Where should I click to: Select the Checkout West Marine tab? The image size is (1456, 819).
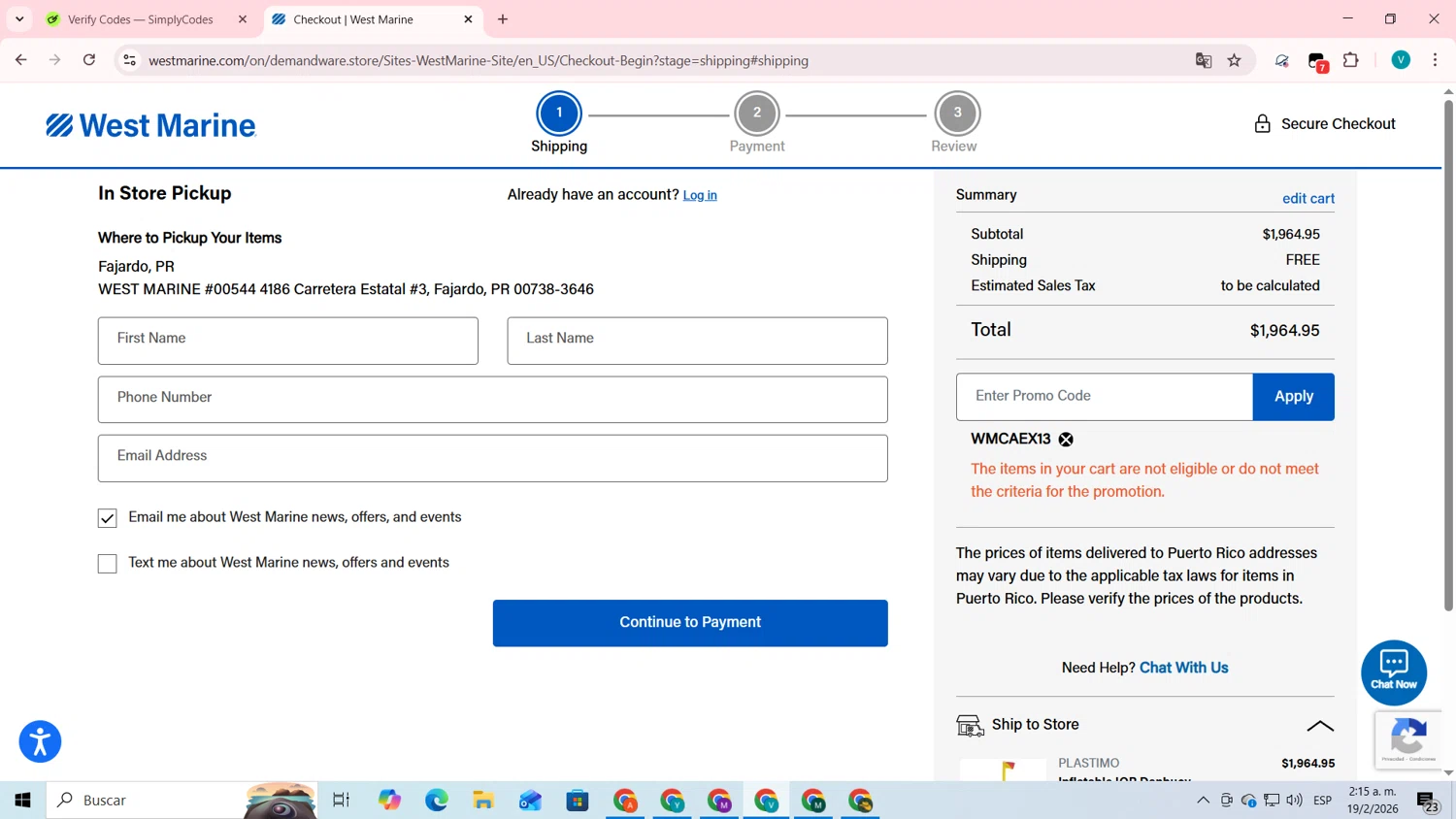[x=374, y=19]
